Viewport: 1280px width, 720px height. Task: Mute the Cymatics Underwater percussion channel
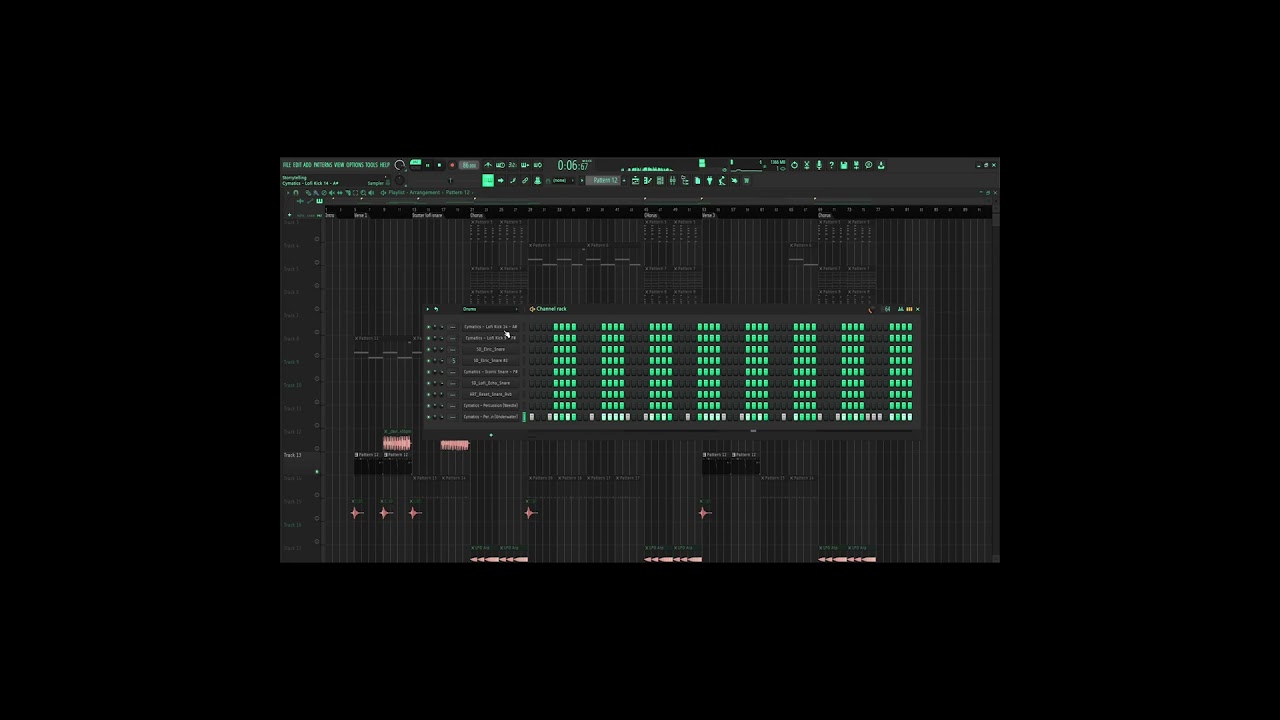pyautogui.click(x=428, y=417)
